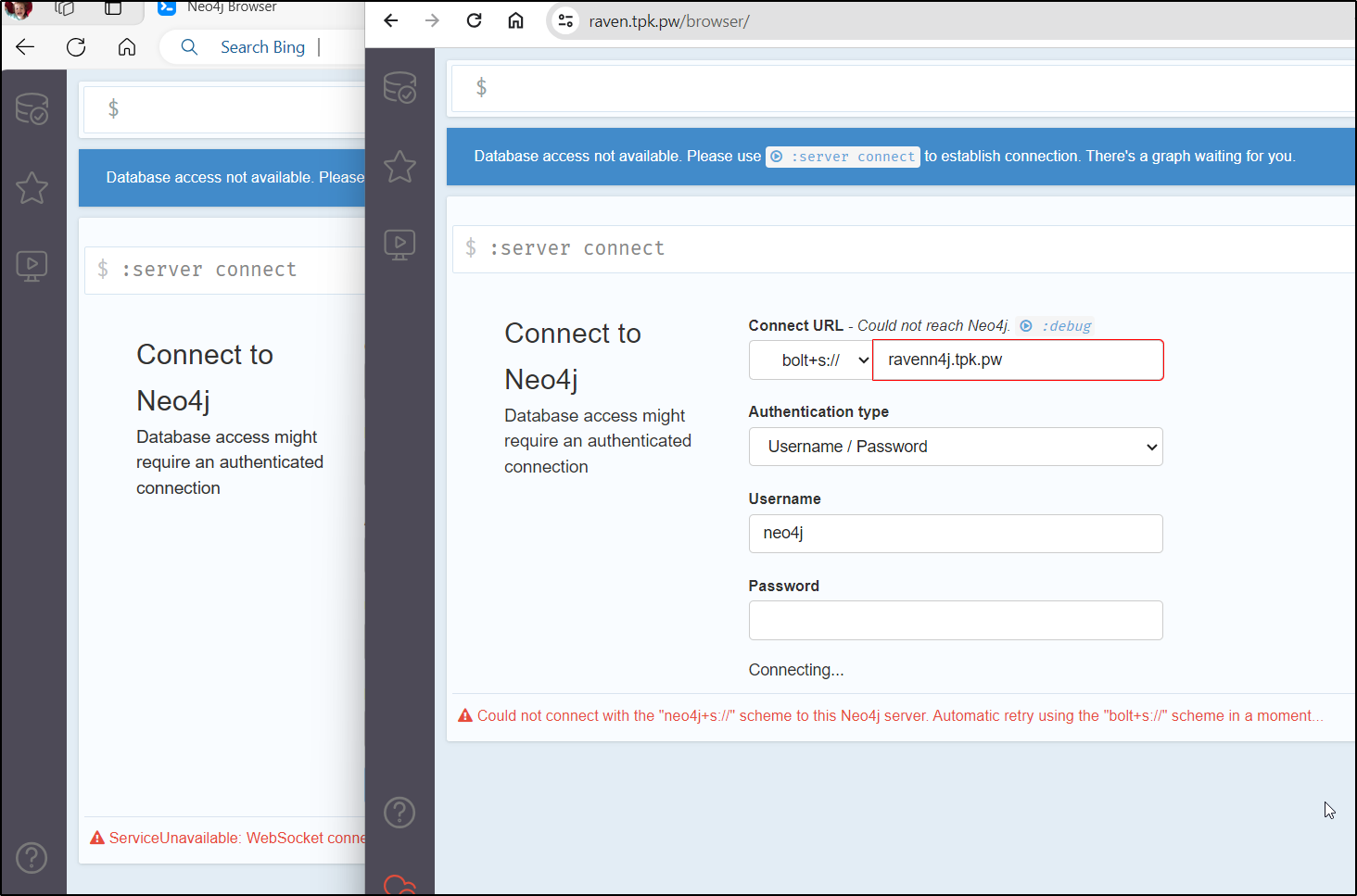
Task: Open favorites star in left window sidebar
Action: pyautogui.click(x=32, y=188)
